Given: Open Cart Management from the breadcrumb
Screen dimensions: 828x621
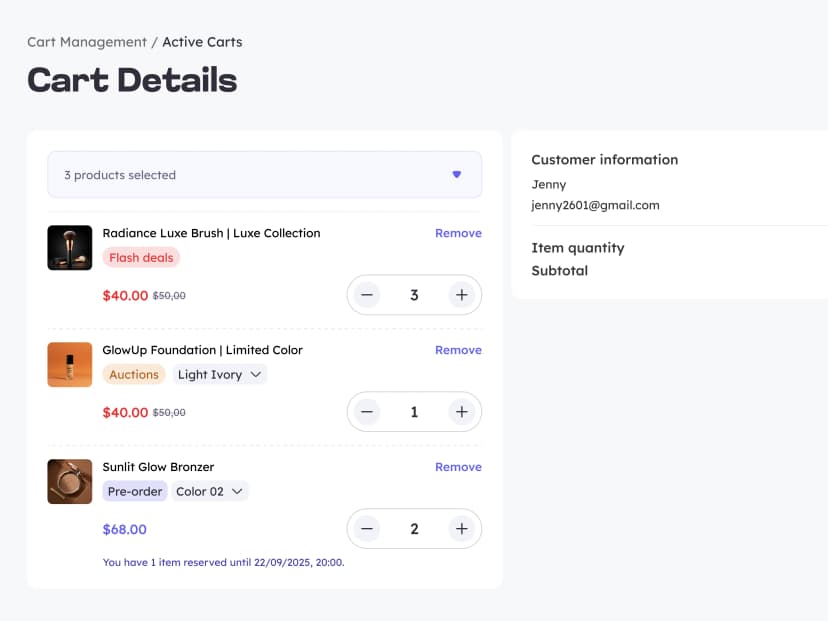Looking at the screenshot, I should point(86,42).
